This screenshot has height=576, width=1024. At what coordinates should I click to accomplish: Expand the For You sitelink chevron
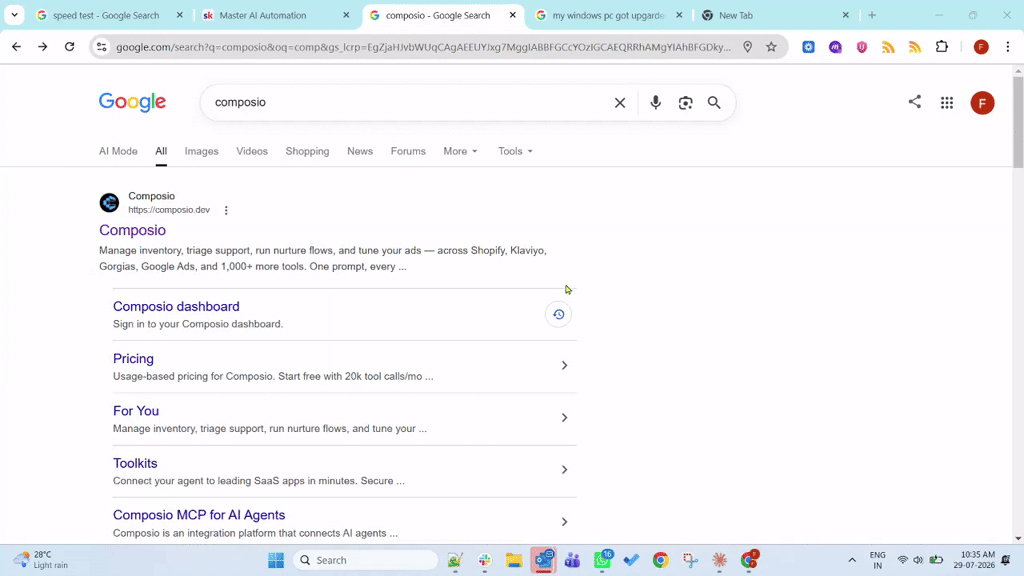(564, 418)
